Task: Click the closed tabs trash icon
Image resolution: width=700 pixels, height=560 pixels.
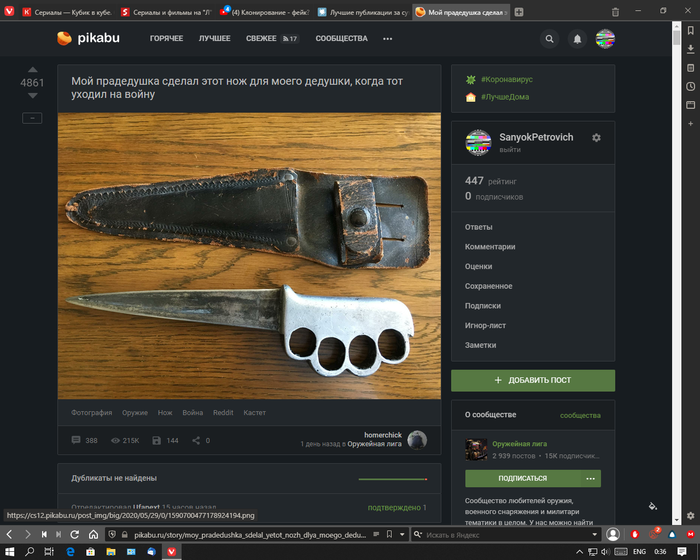Action: coord(615,12)
